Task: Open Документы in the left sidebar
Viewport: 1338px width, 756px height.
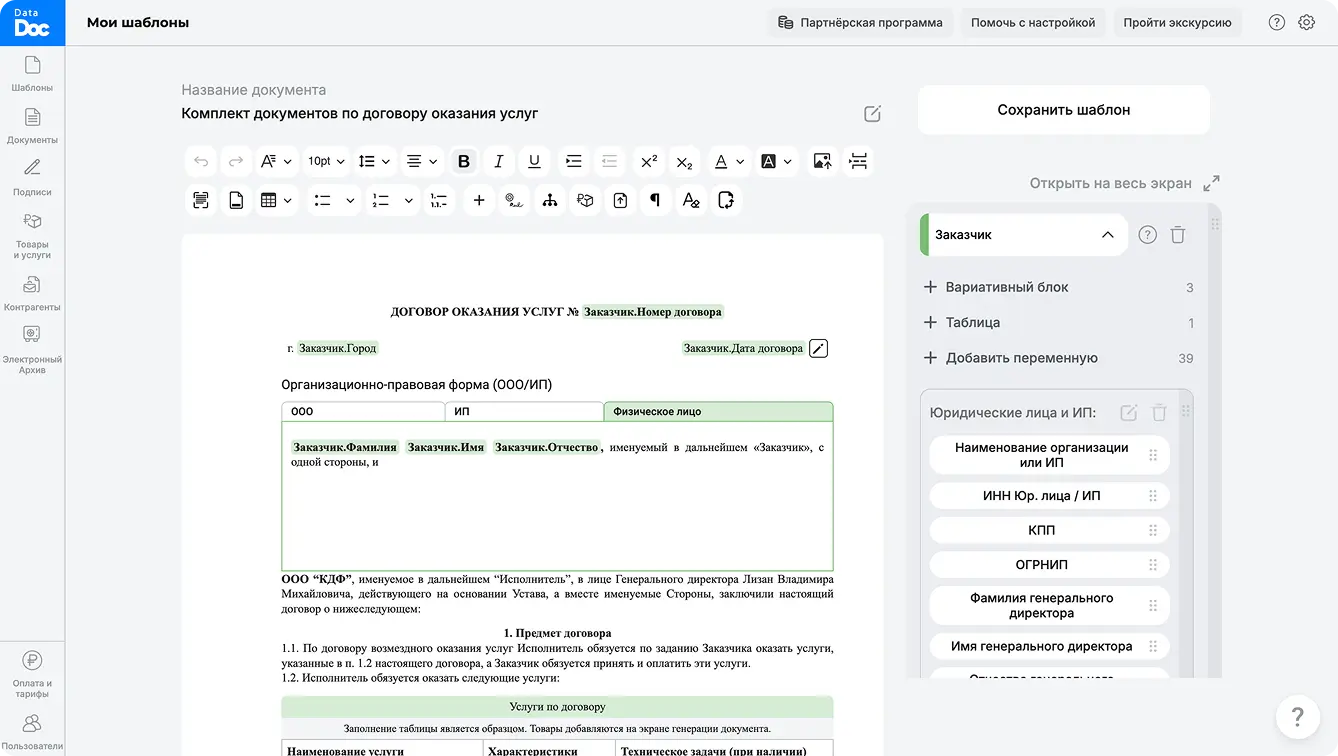Action: 32,125
